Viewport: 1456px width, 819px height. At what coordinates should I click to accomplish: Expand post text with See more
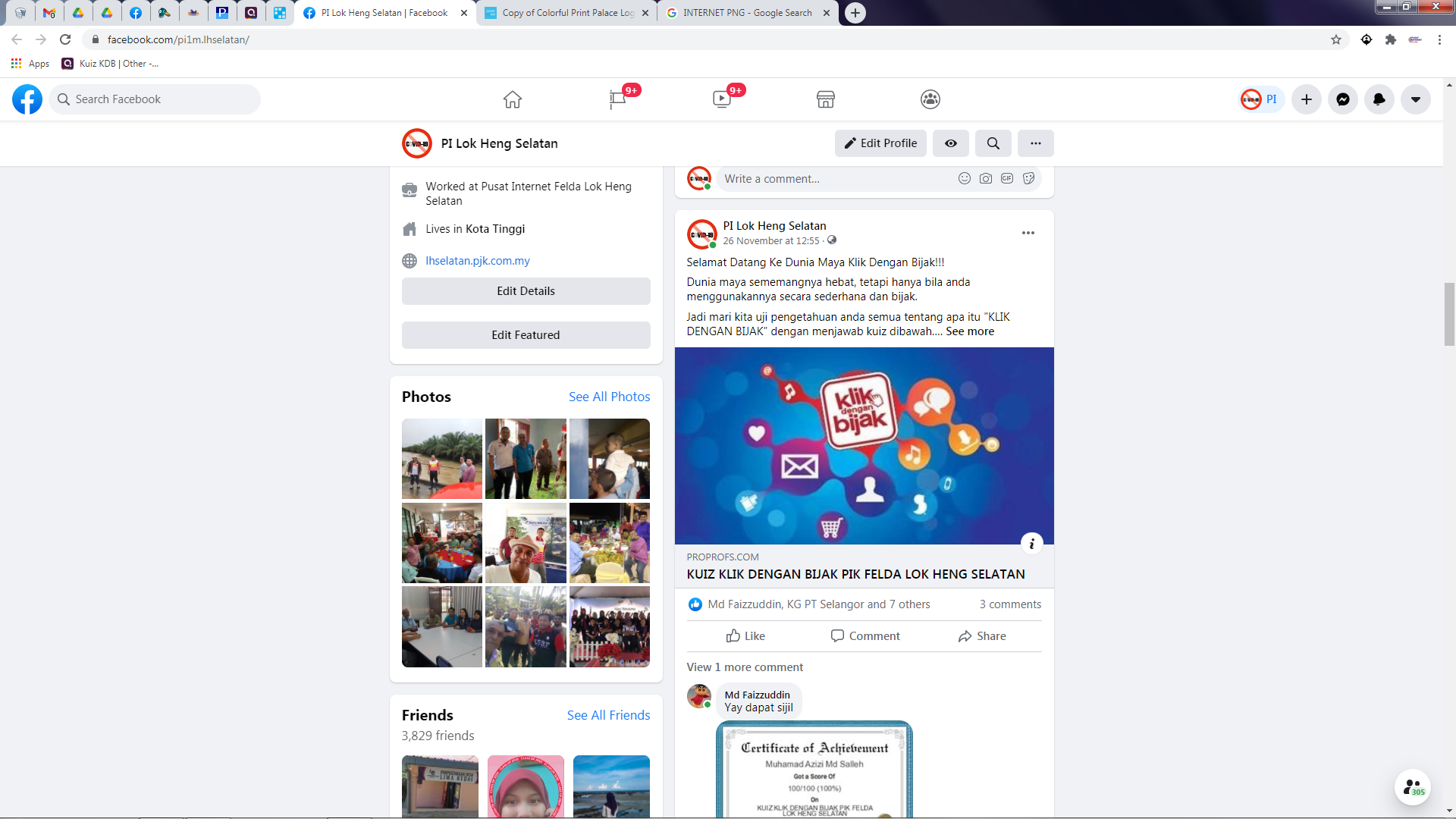pyautogui.click(x=969, y=331)
